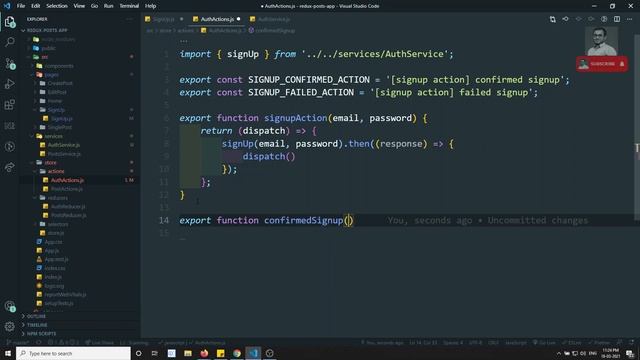The height and width of the screenshot is (360, 640).
Task: Switch to the AuthActions.js editor tab
Action: click(217, 19)
